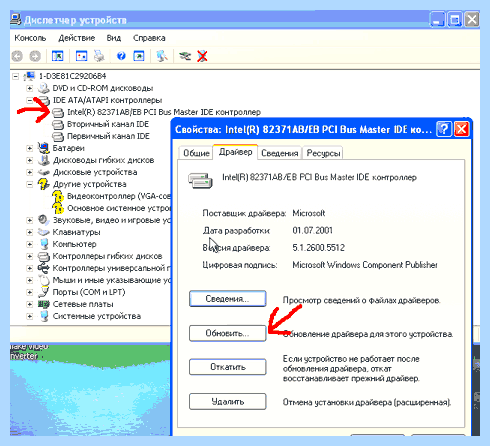Click the Мыши и иные указывающие icon
490x446 pixels.
point(44,280)
